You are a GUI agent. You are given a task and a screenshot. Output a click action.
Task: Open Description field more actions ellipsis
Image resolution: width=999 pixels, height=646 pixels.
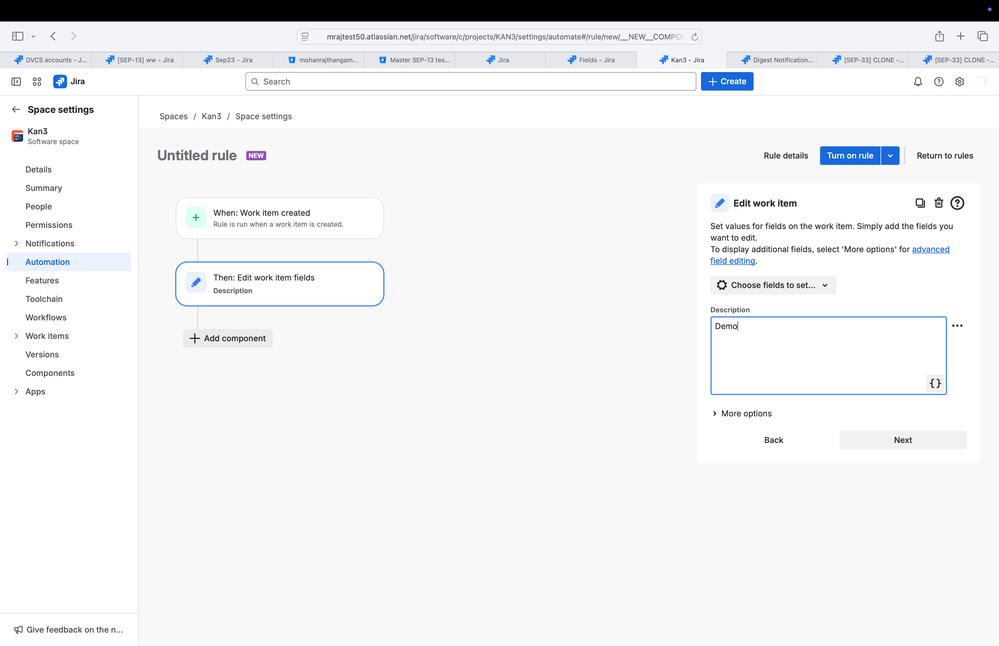[x=957, y=326]
